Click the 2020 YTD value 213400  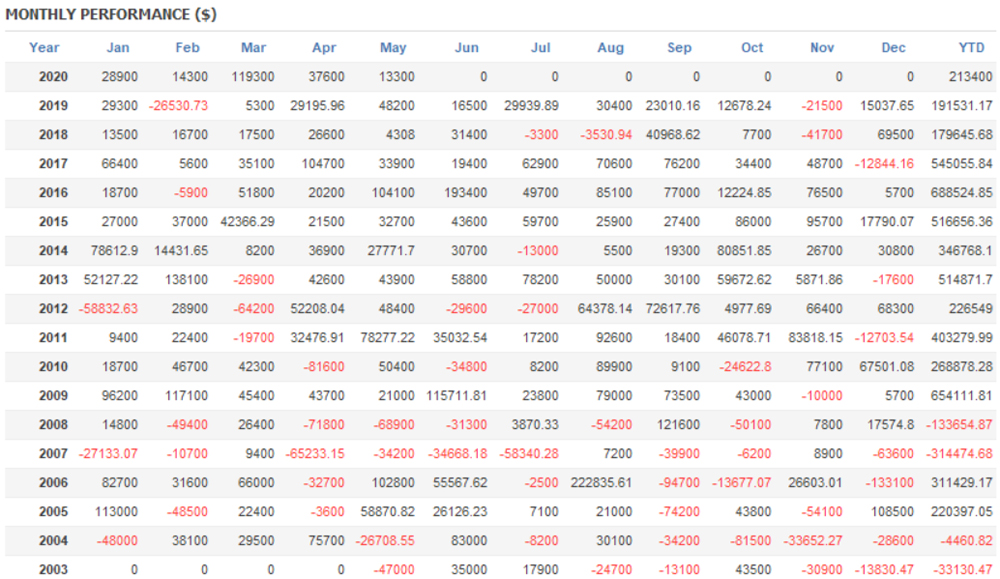[970, 76]
